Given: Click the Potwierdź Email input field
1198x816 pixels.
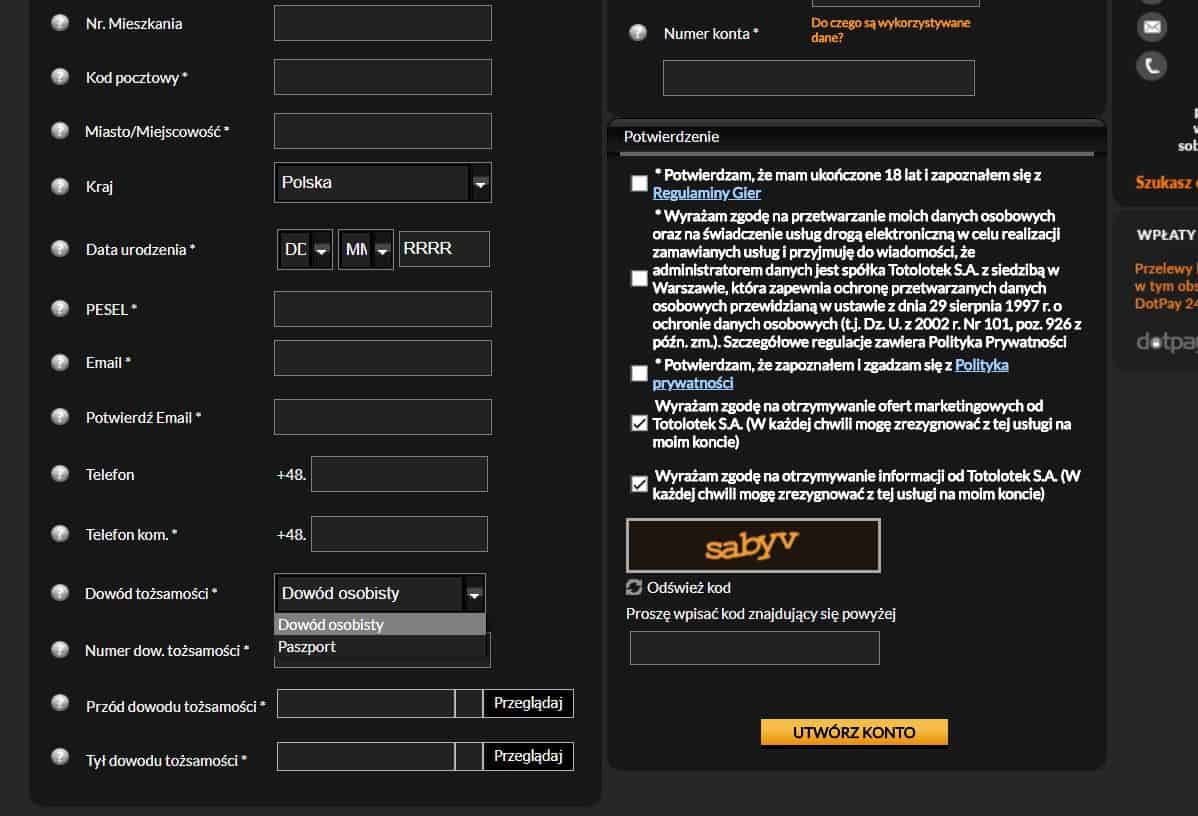Looking at the screenshot, I should (x=383, y=416).
